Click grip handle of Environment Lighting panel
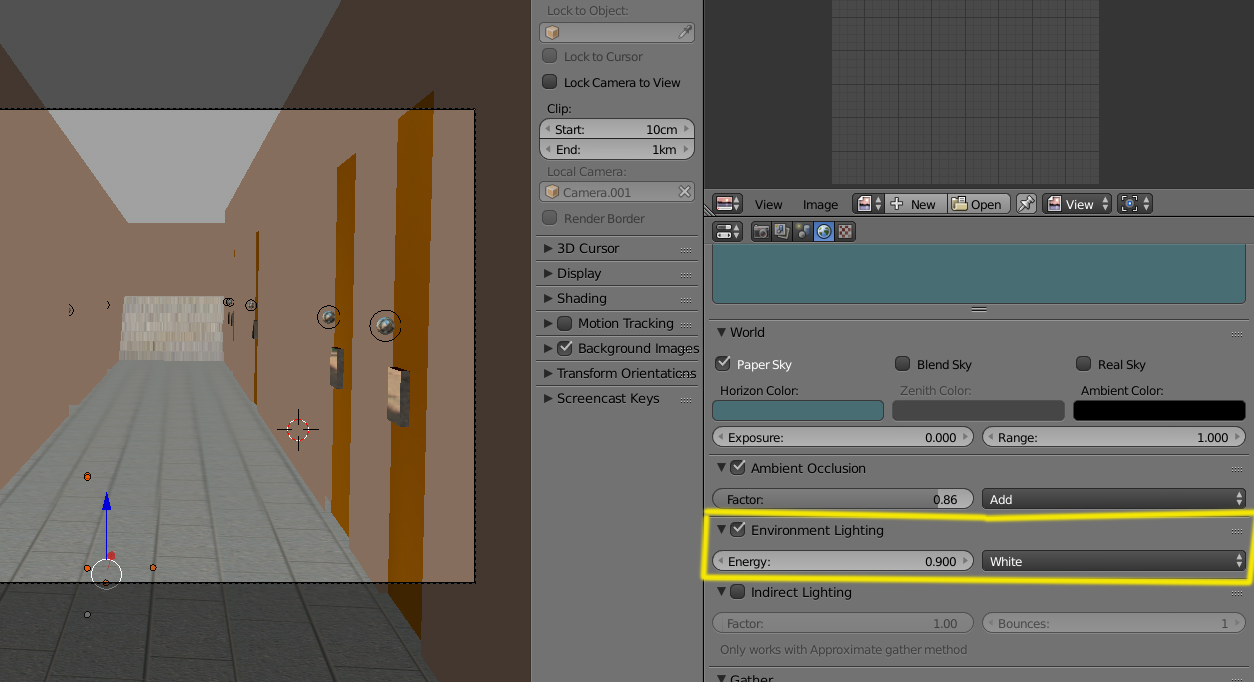Screen dimensions: 1254x682 (x=1237, y=531)
